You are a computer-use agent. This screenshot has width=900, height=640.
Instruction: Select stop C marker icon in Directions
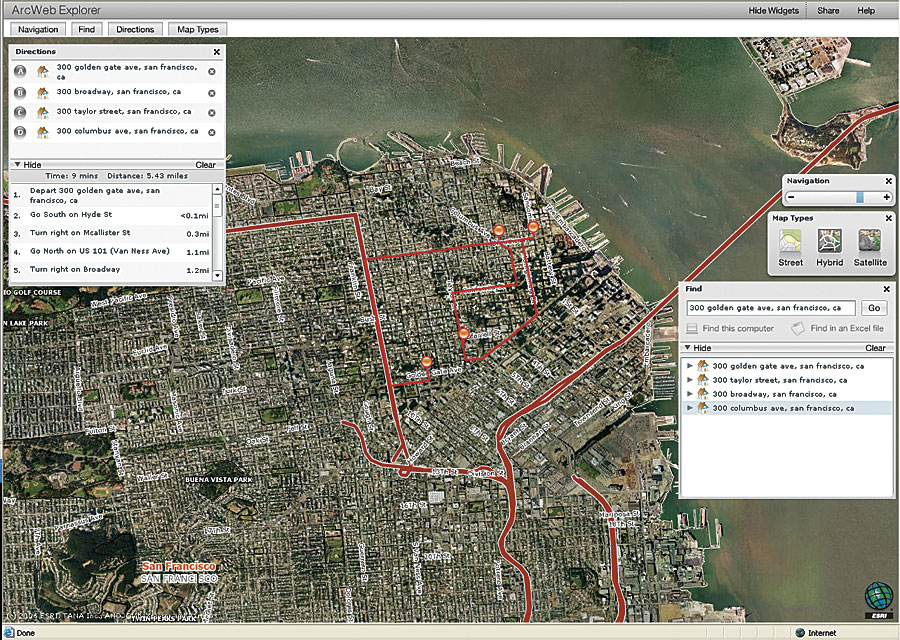21,113
